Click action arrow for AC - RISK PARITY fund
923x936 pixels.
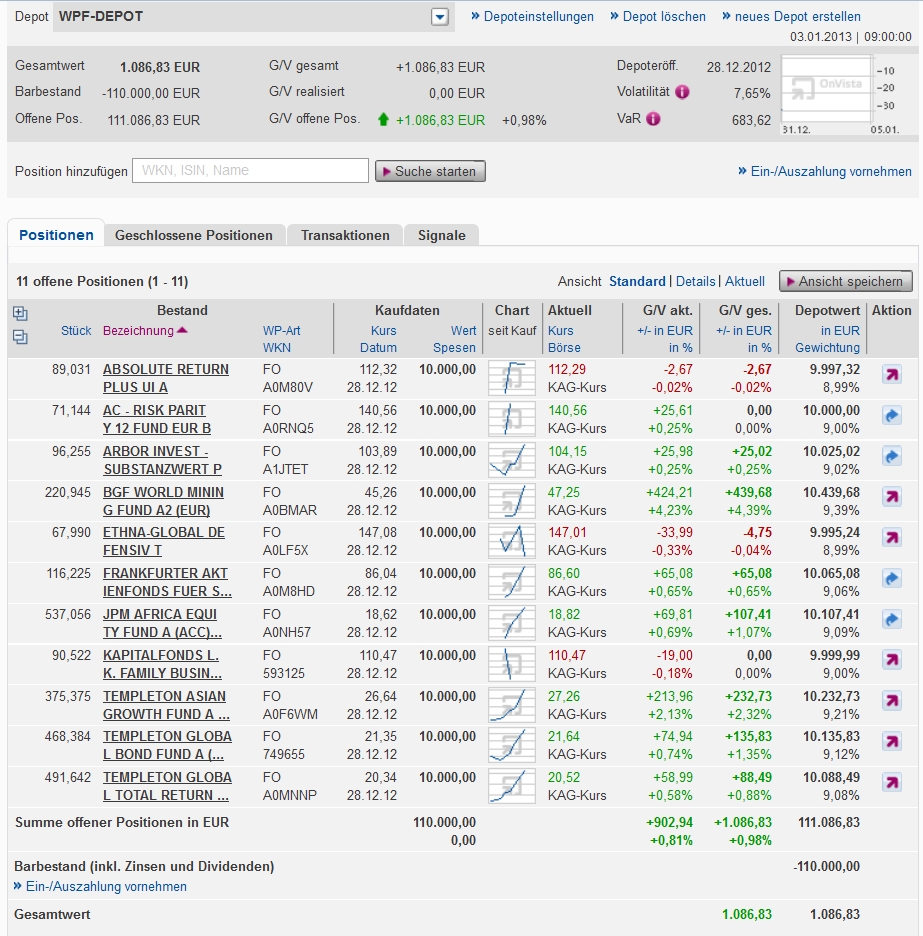tap(891, 415)
